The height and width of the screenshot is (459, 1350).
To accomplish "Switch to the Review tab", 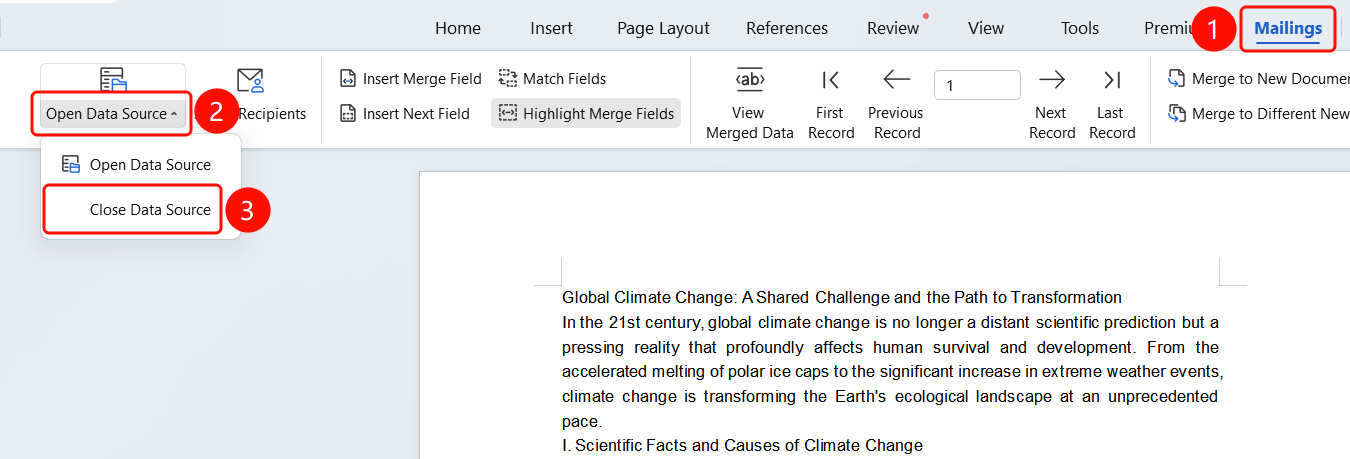I will (893, 28).
